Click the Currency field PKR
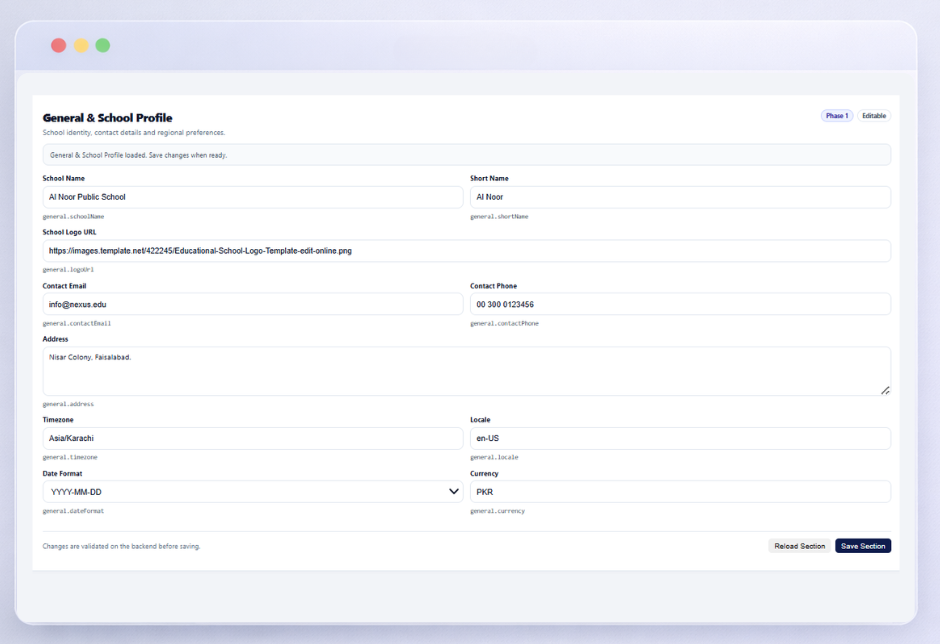This screenshot has height=644, width=940. 680,492
